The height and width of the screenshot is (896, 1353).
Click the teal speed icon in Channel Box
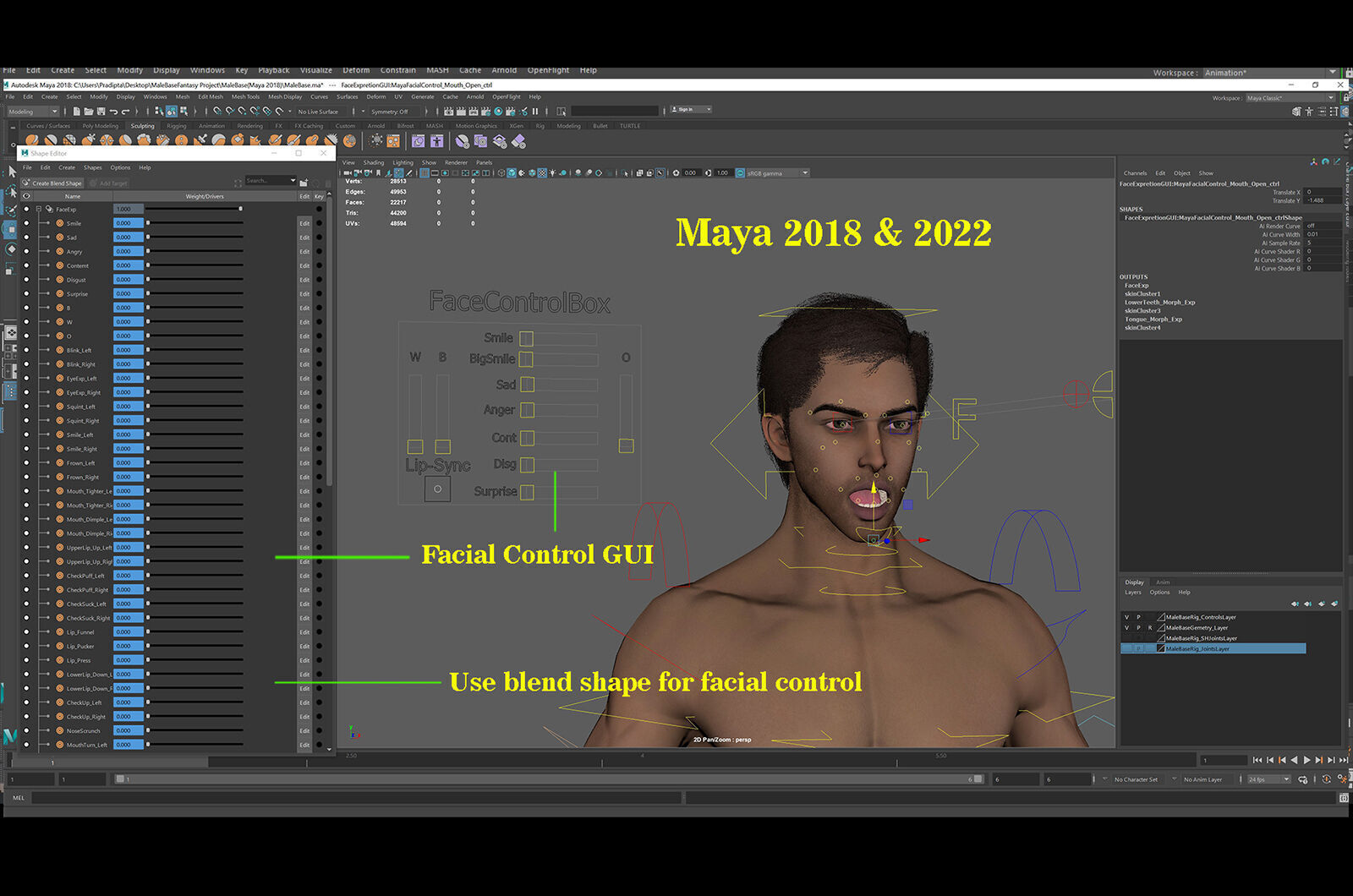pyautogui.click(x=1325, y=161)
